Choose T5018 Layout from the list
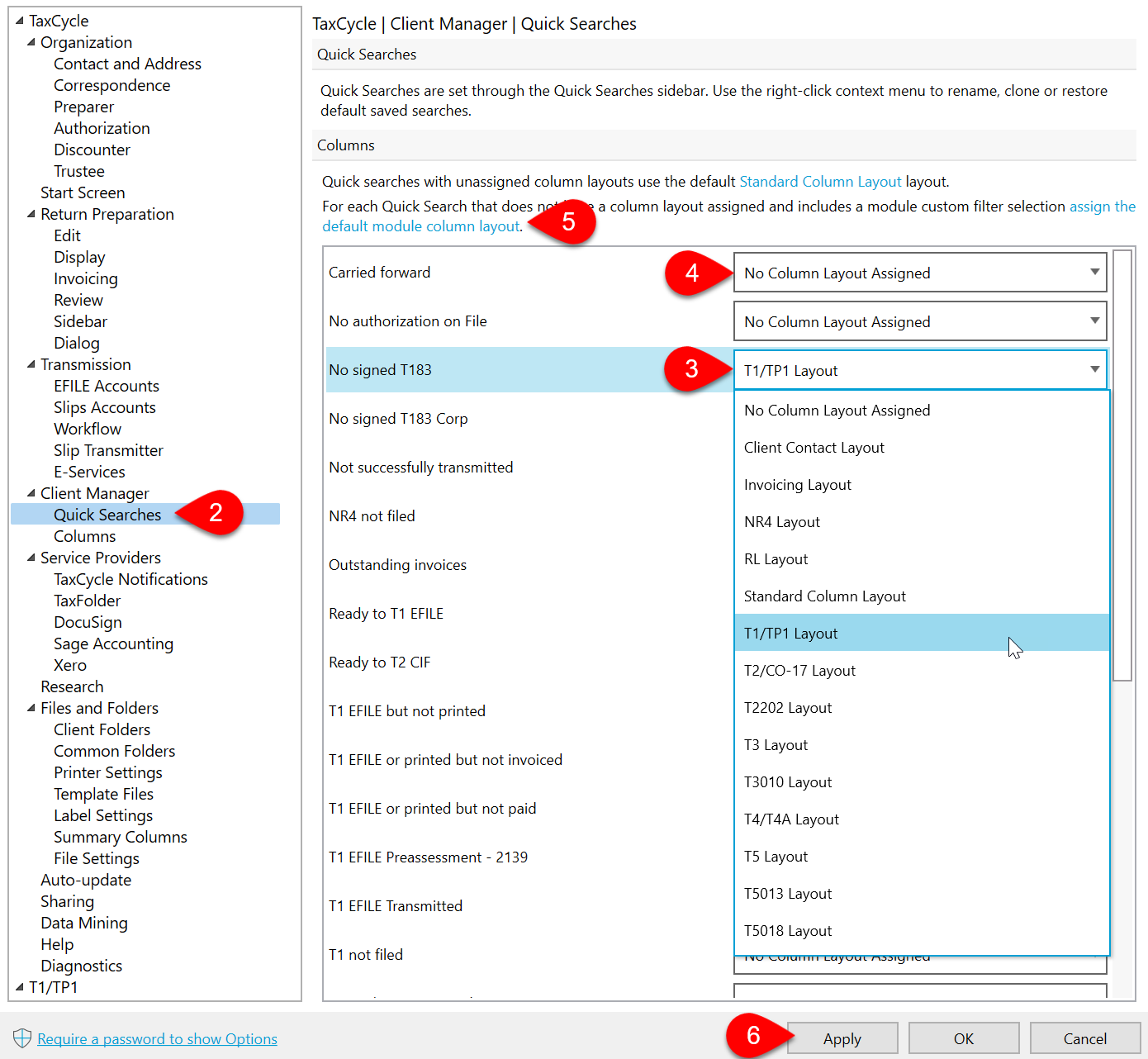Screen dimensions: 1148x1059 pos(922,931)
